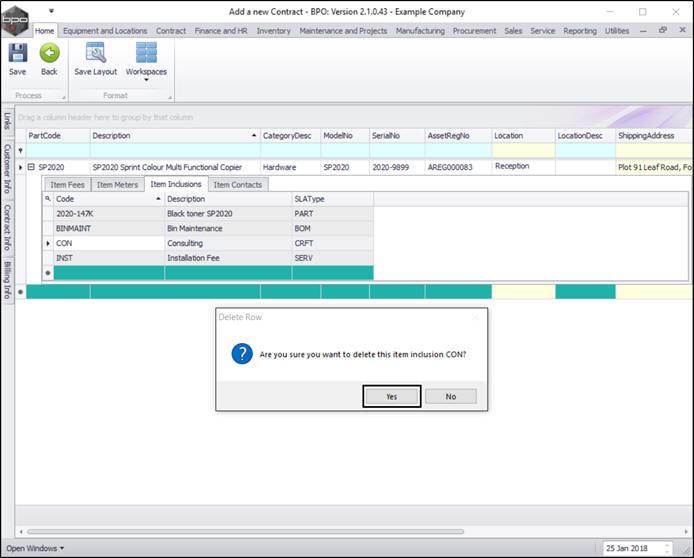Screen dimensions: 694x558
Task: Click the SLAType column header
Action: coord(332,199)
